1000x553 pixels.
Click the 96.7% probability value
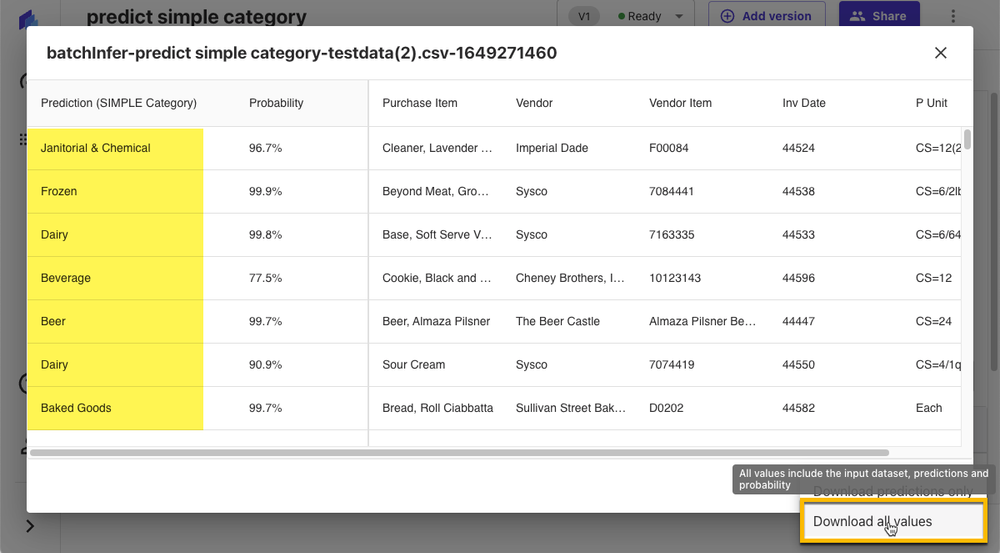pyautogui.click(x=265, y=148)
